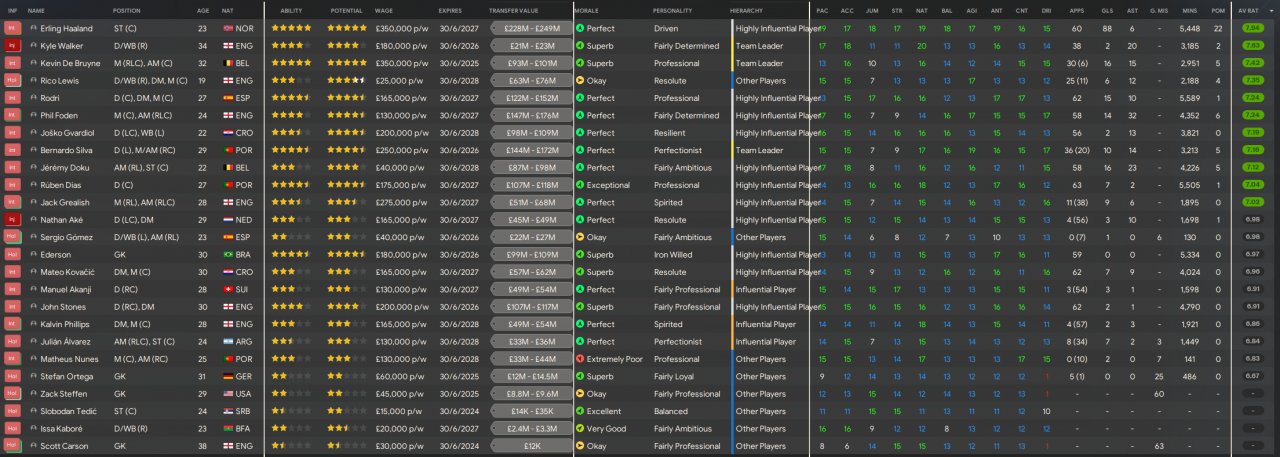Click Rico Lewis's potential star rating
This screenshot has height=457, width=1280.
pos(347,80)
